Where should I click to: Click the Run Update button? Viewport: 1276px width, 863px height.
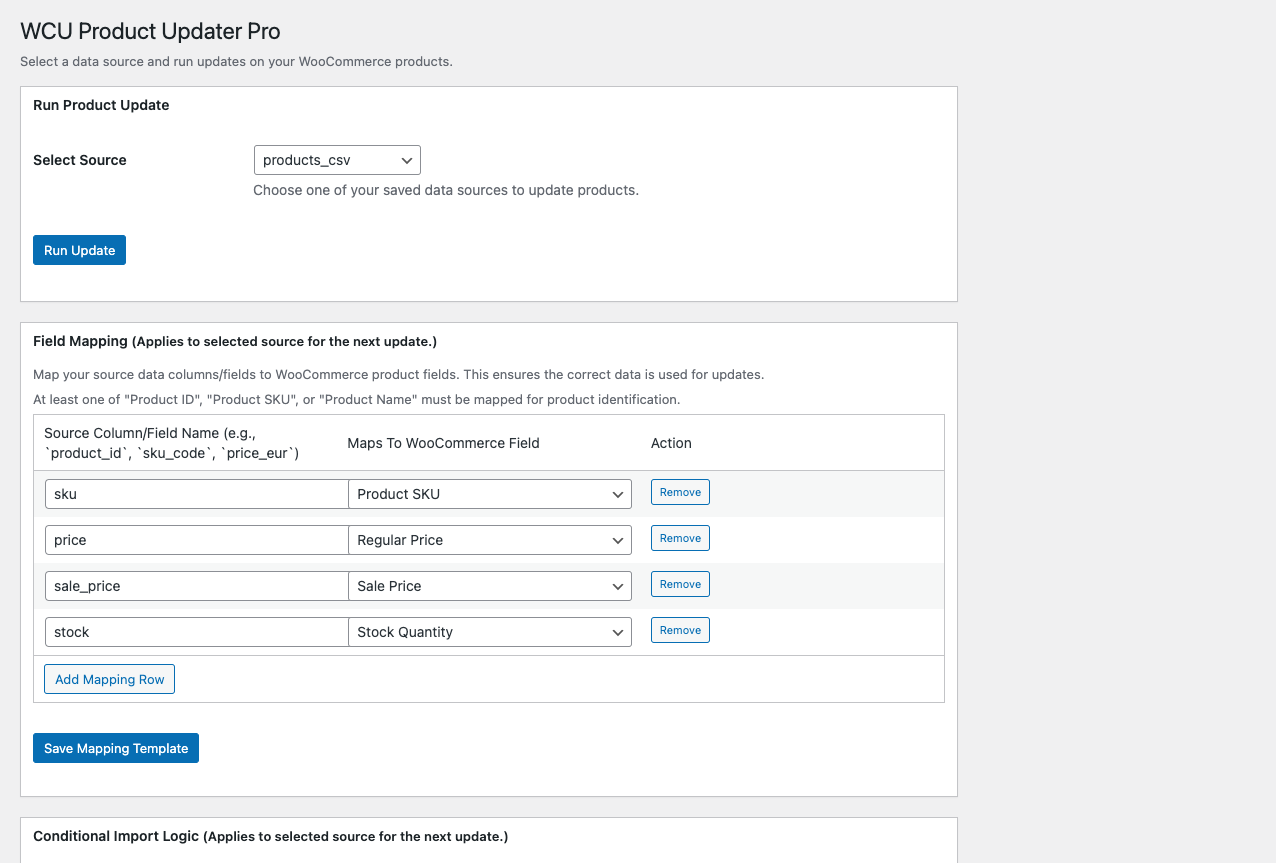[79, 250]
